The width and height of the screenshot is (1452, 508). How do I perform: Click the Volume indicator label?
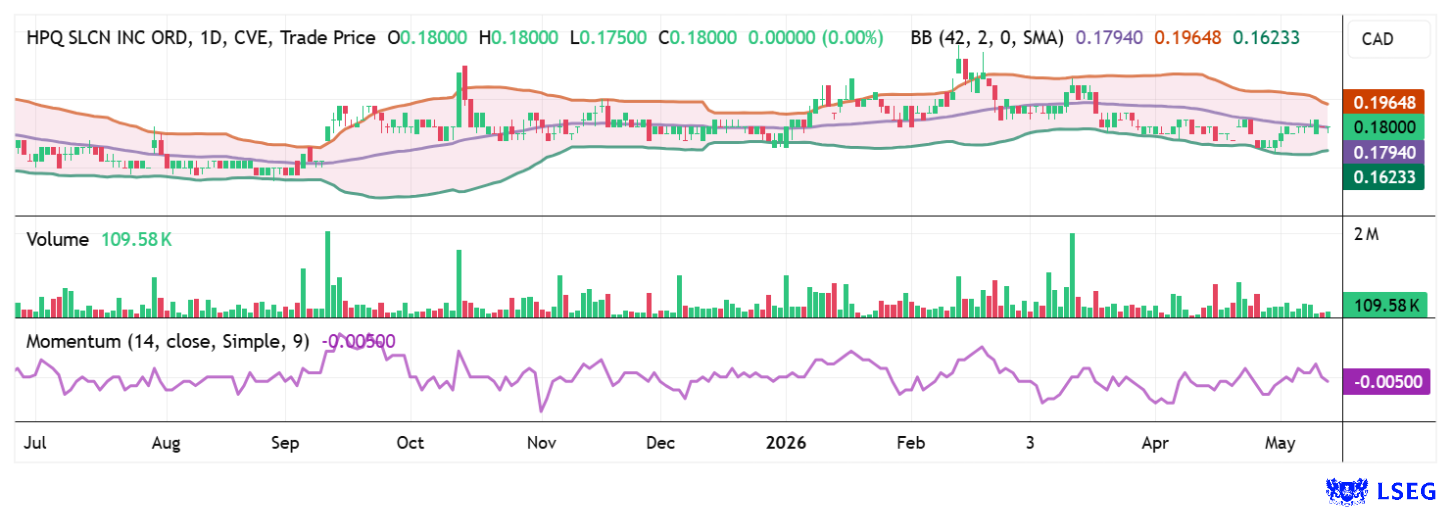click(x=58, y=240)
